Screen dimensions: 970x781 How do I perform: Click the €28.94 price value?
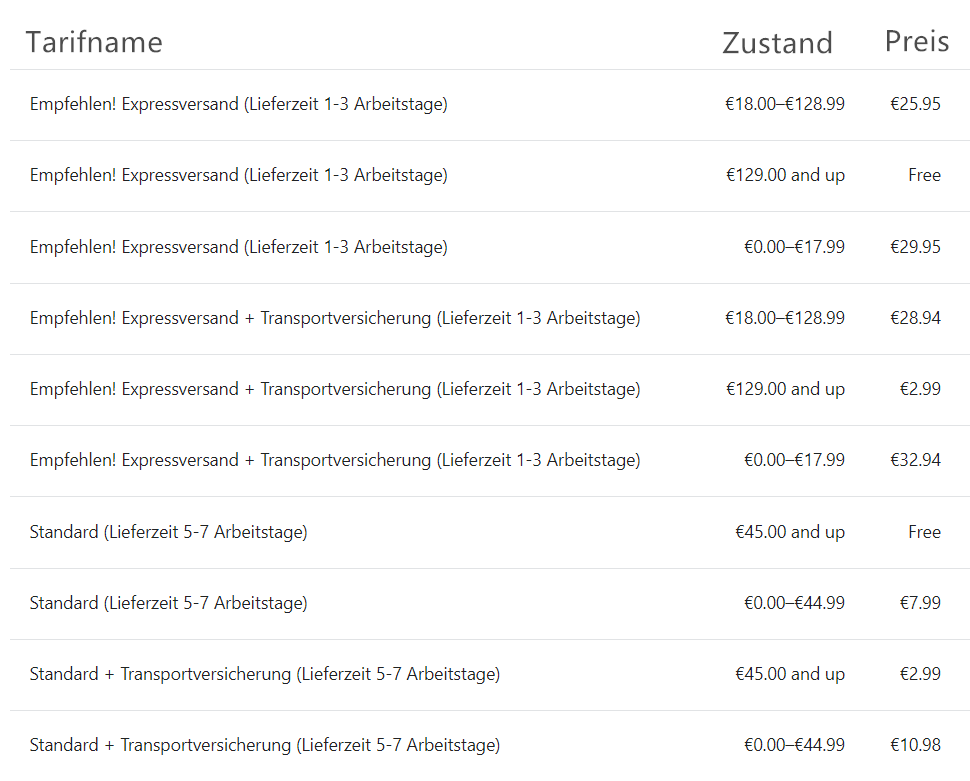916,318
